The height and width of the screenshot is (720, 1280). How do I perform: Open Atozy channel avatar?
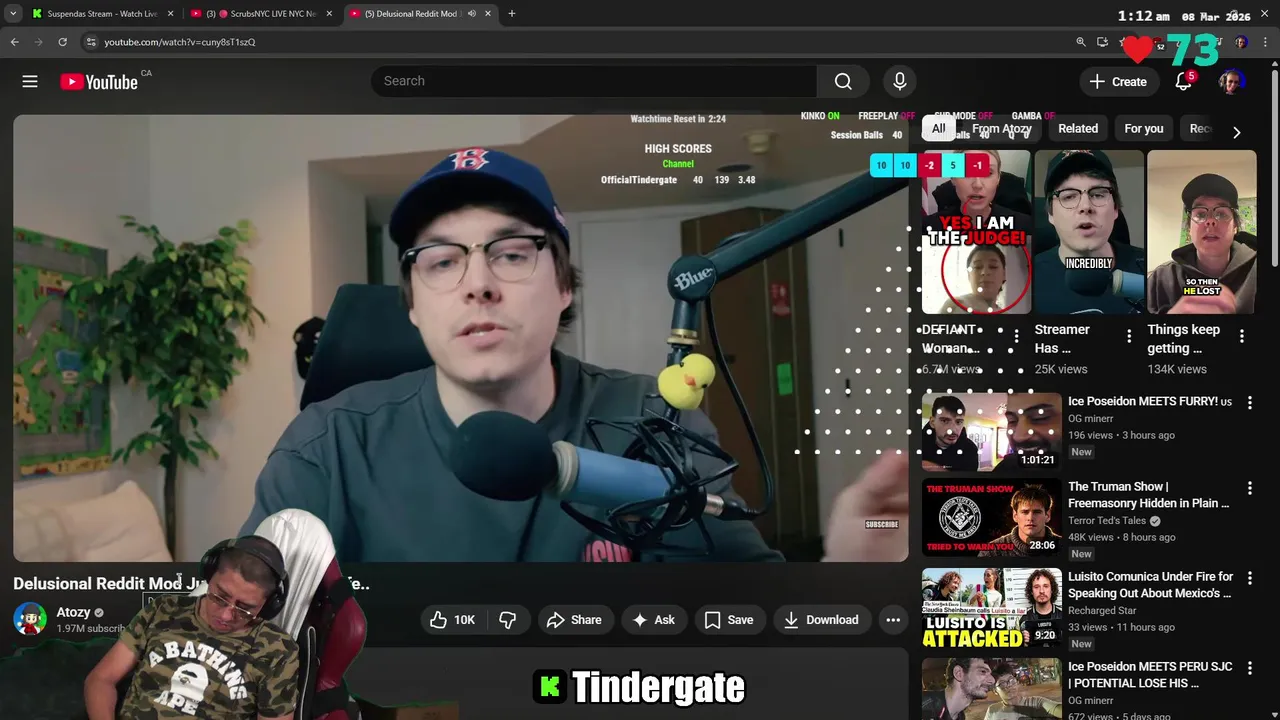click(29, 619)
